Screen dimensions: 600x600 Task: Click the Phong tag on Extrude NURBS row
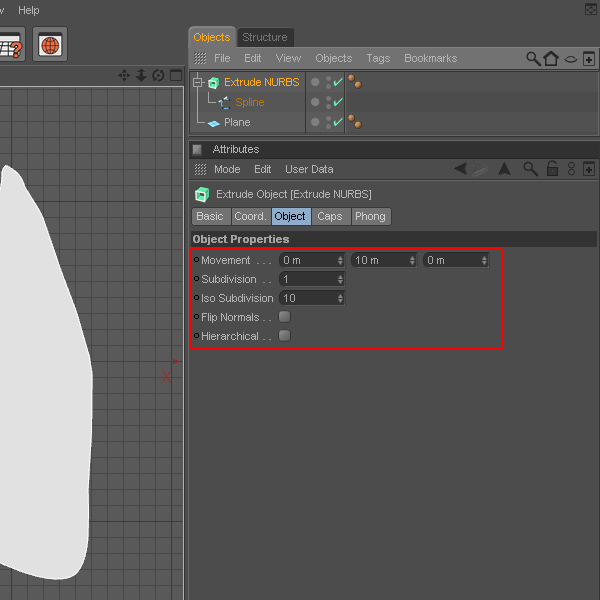point(355,82)
